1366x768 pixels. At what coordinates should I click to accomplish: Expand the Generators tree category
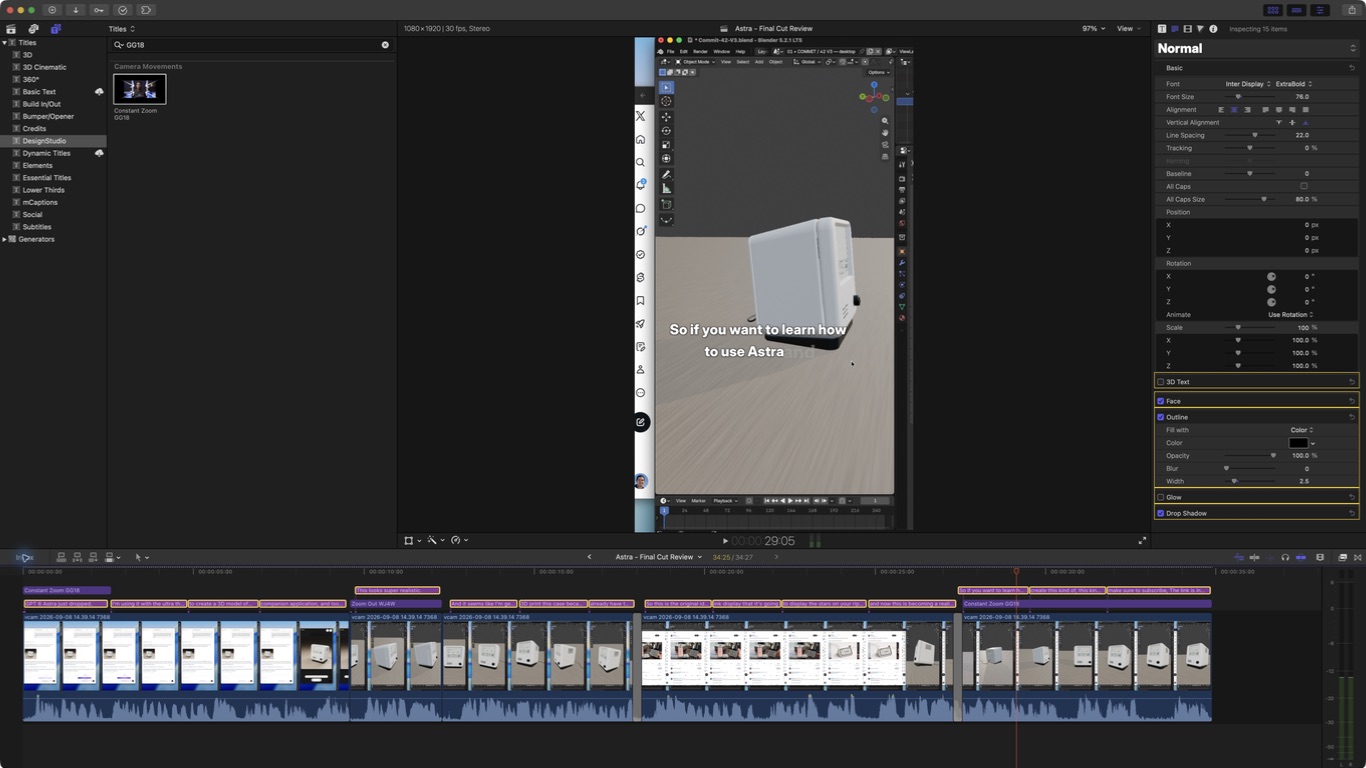coord(4,239)
